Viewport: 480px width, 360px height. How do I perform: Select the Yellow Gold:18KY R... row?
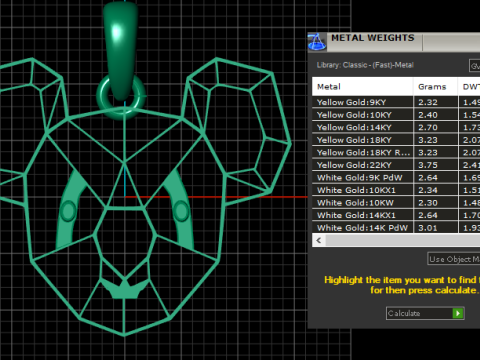[396, 153]
